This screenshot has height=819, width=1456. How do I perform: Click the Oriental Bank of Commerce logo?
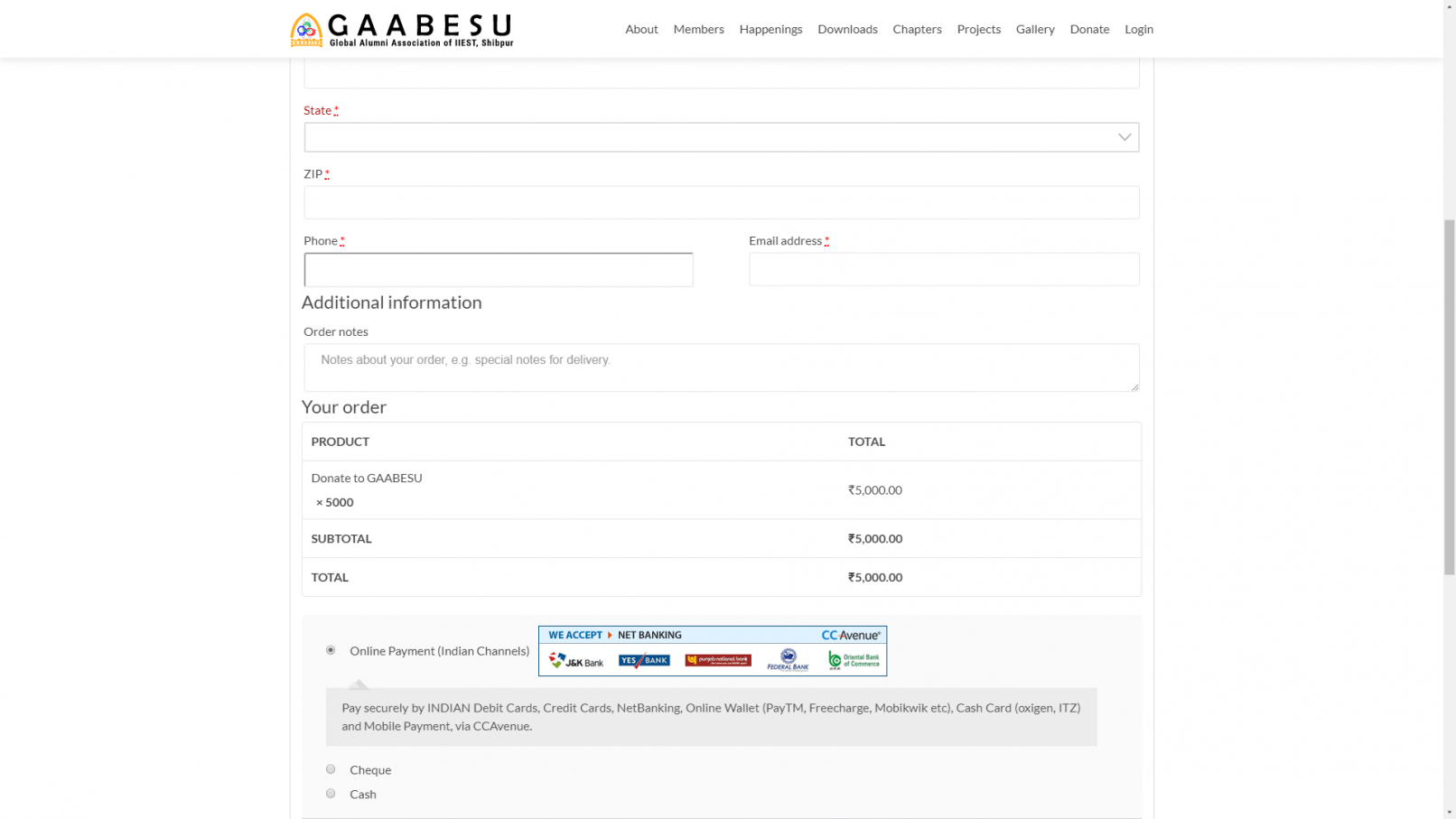tap(854, 661)
